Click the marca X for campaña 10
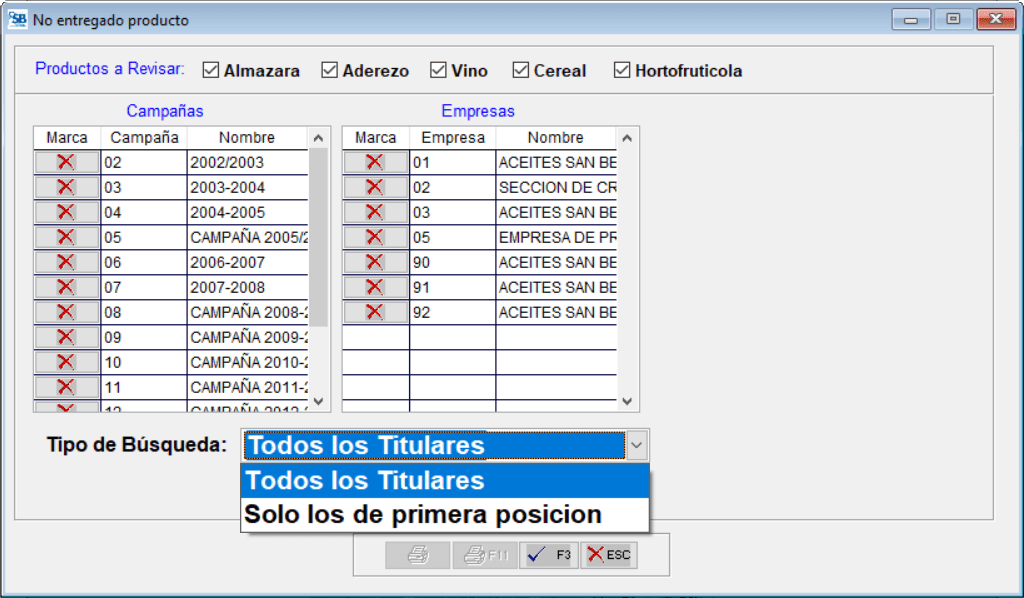 (x=66, y=361)
